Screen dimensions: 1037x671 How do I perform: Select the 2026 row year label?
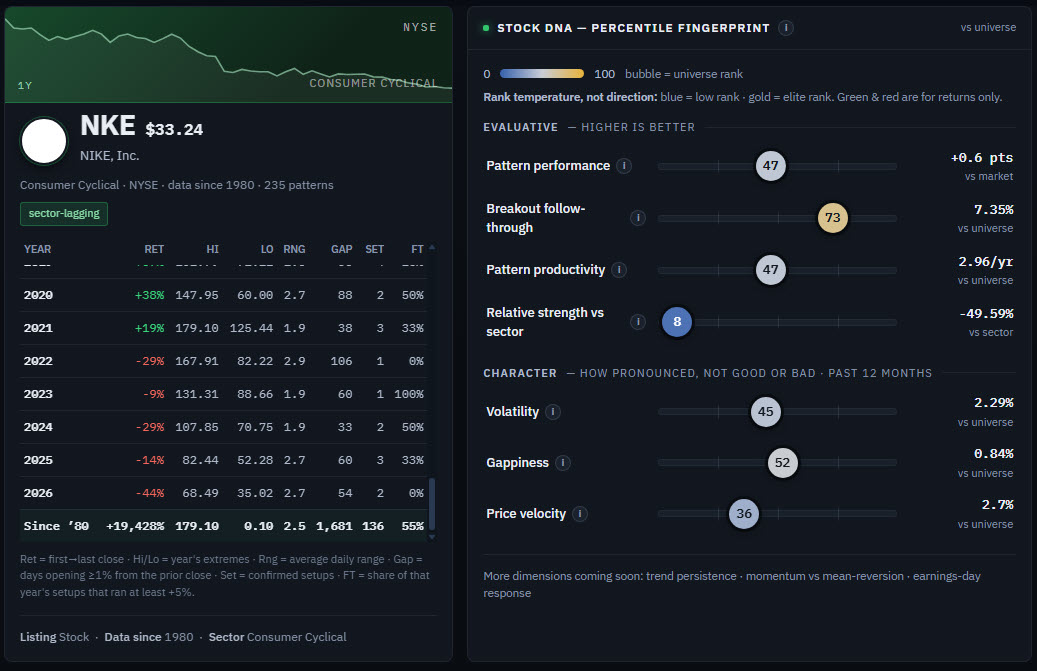coord(38,494)
